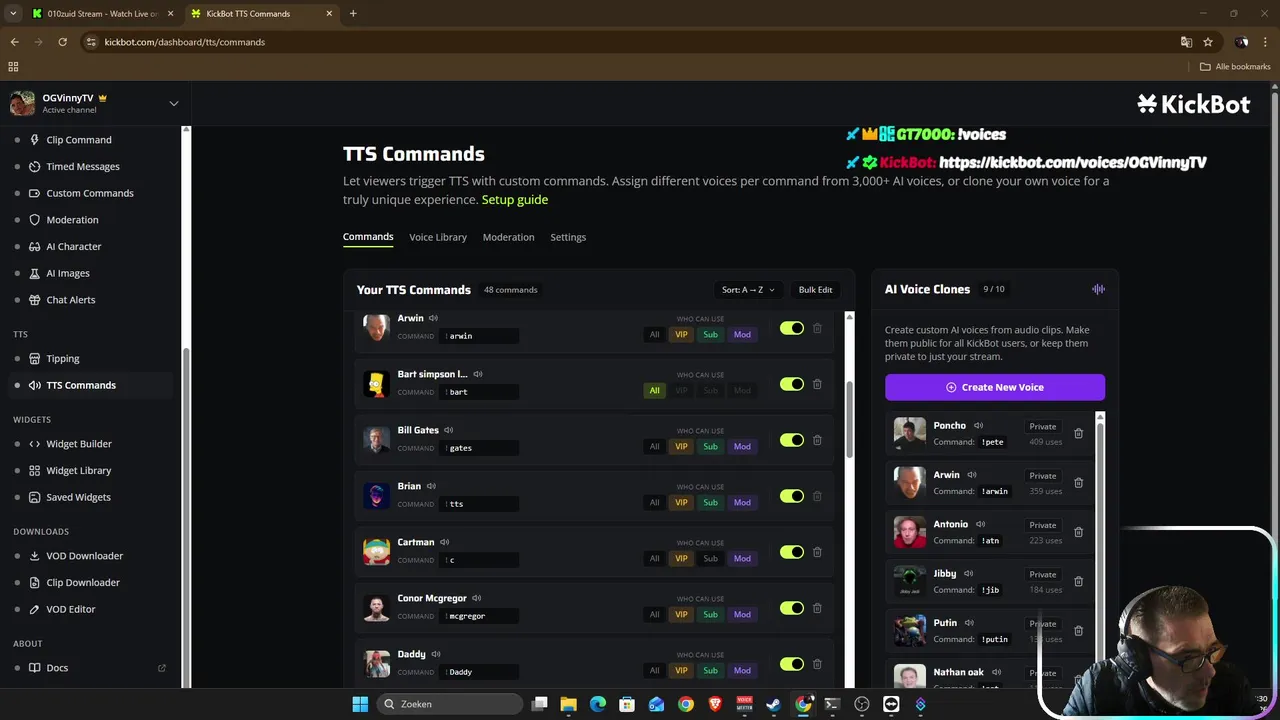Play the Daddy voice preview speaker icon

coord(436,654)
